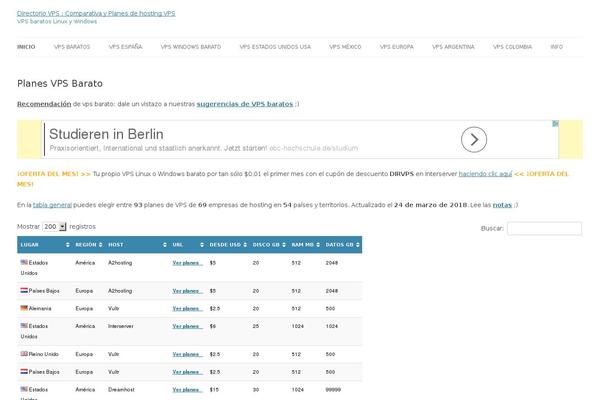Click Países Bajos flag in A2hosting row
Image resolution: width=600 pixels, height=400 pixels.
[x=24, y=290]
